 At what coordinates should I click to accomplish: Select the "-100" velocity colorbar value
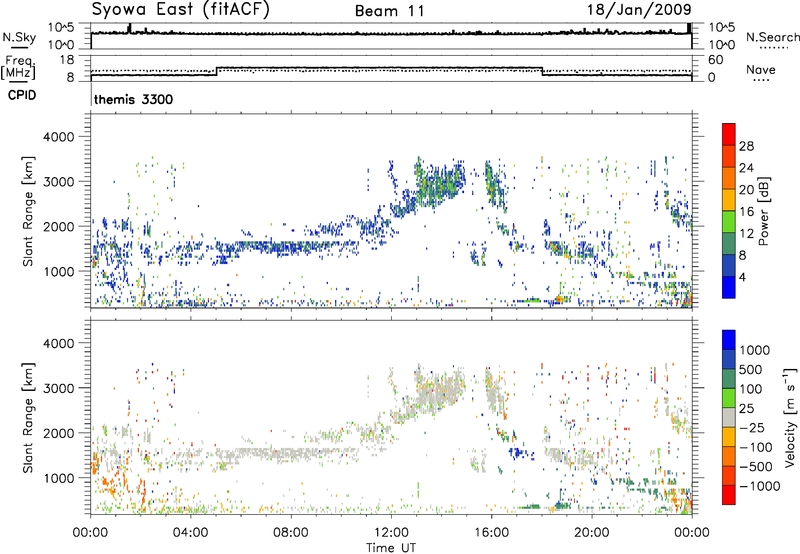pos(756,447)
